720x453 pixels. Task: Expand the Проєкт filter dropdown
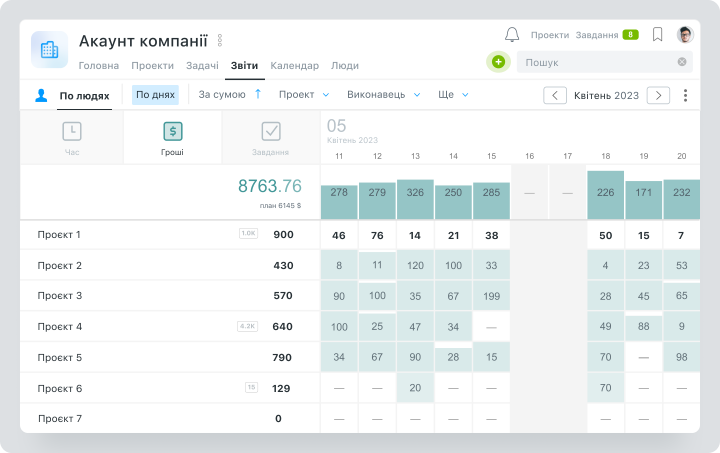pos(304,95)
